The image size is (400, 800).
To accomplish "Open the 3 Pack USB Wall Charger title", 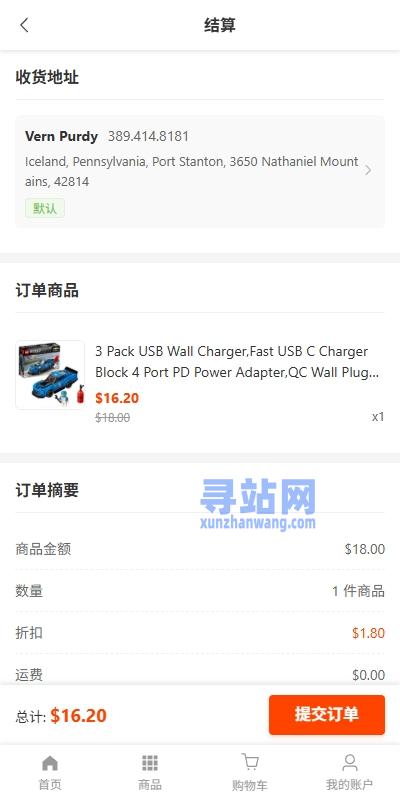I will point(237,362).
